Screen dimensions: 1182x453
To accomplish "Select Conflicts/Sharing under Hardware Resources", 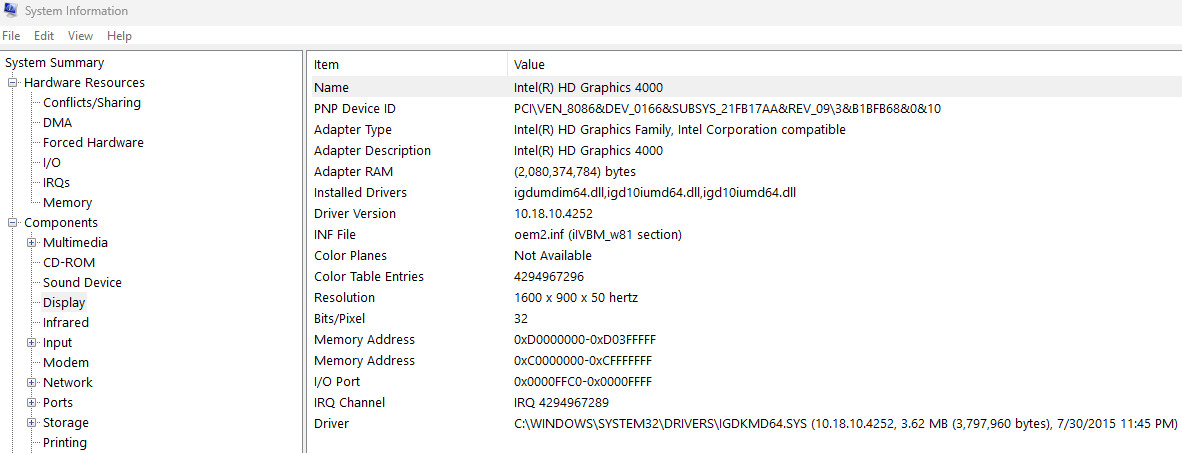I will (92, 103).
